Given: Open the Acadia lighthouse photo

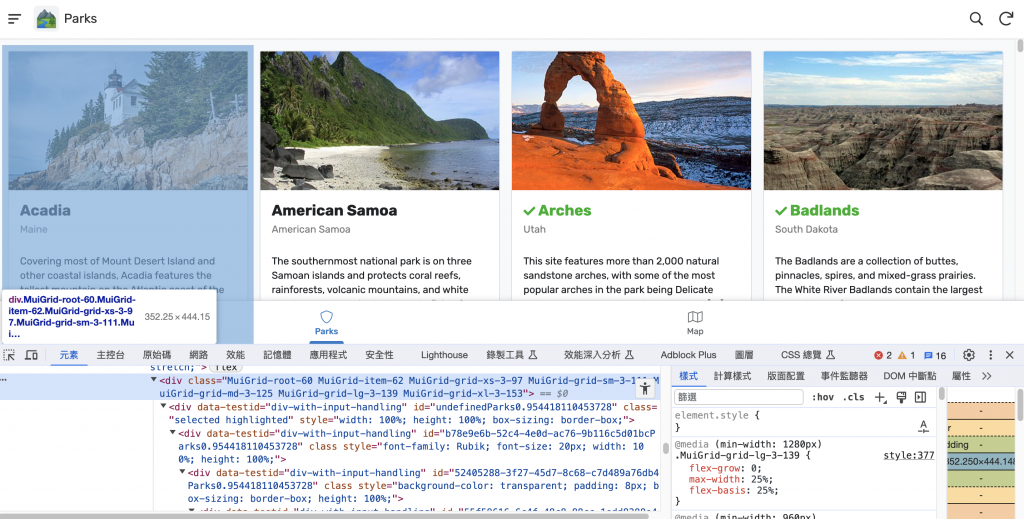Looking at the screenshot, I should point(128,121).
